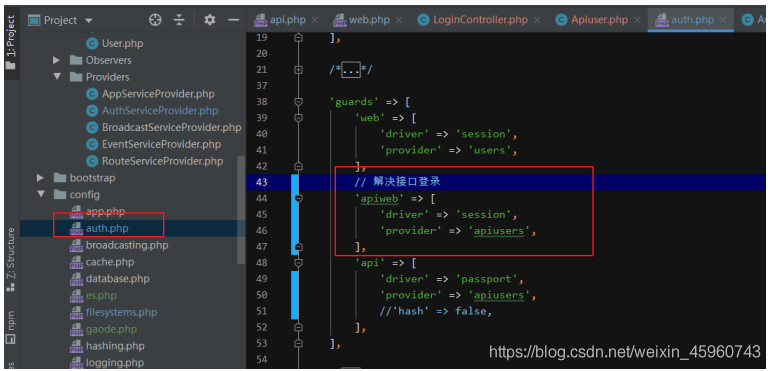Click the //'hash' => false comment line
771x371 pixels.
pyautogui.click(x=436, y=311)
